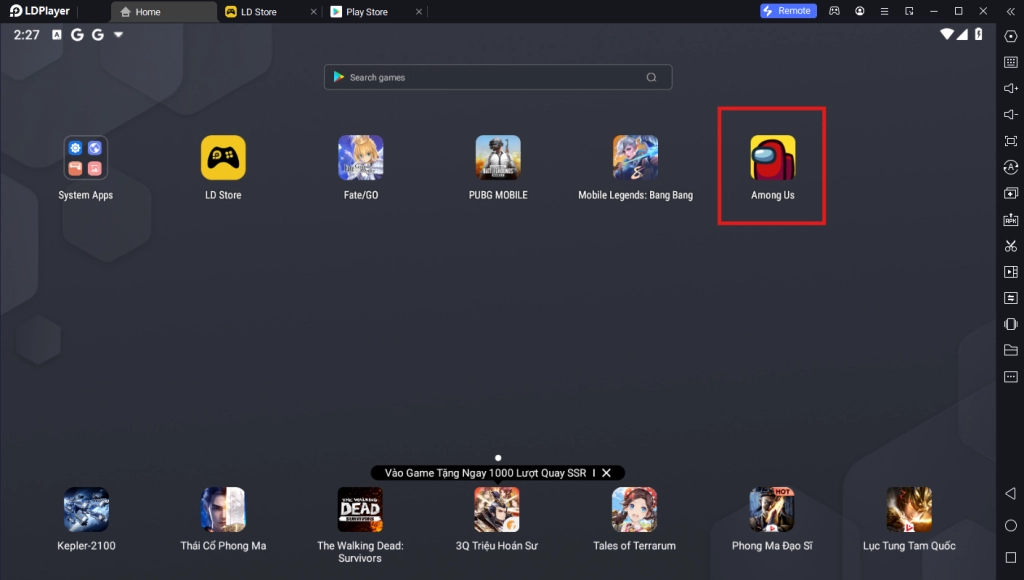The image size is (1024, 580).
Task: Collapse the sidebar with double chevron
Action: (1010, 11)
